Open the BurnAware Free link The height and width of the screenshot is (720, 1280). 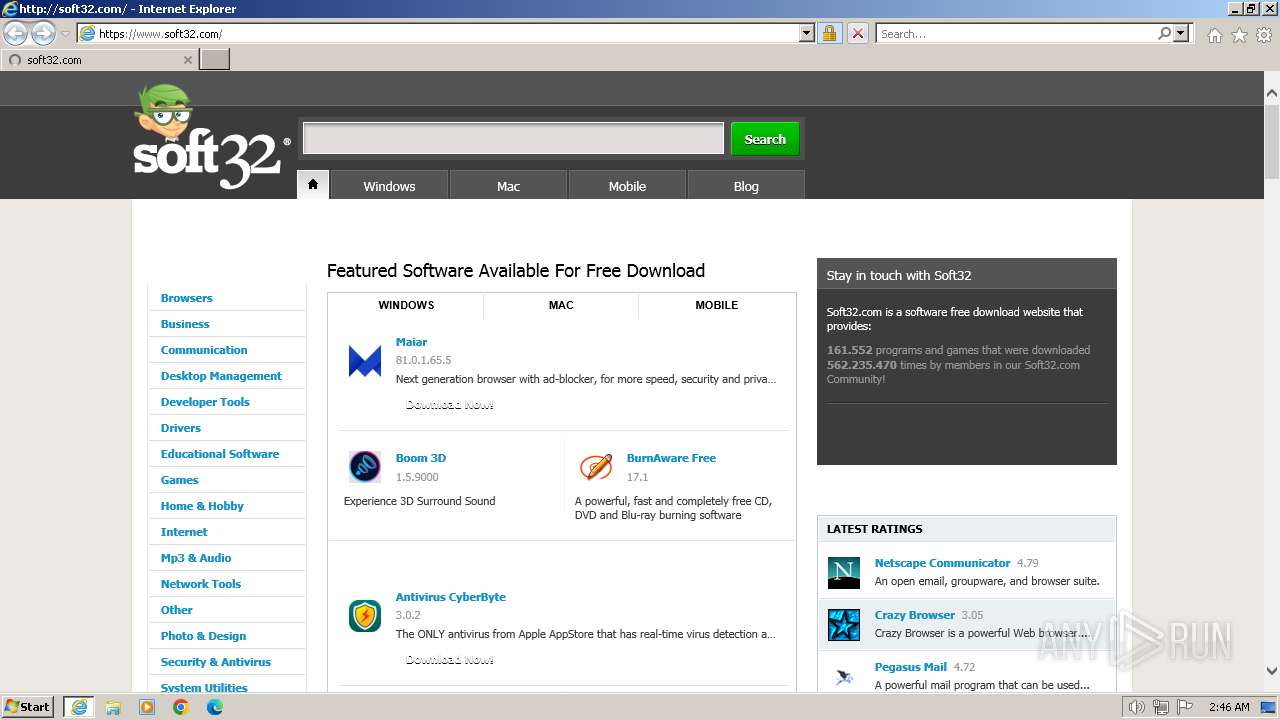[671, 458]
